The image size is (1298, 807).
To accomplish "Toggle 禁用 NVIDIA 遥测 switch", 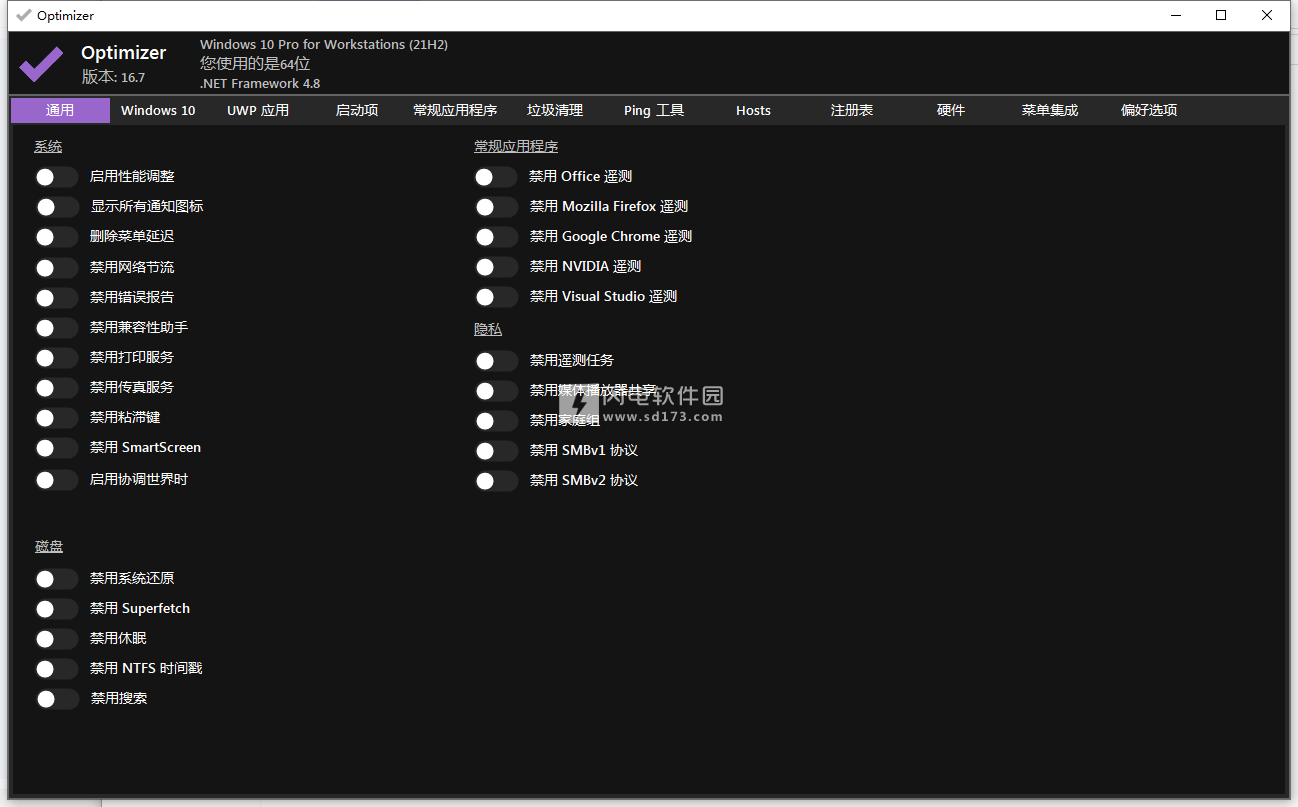I will 496,267.
